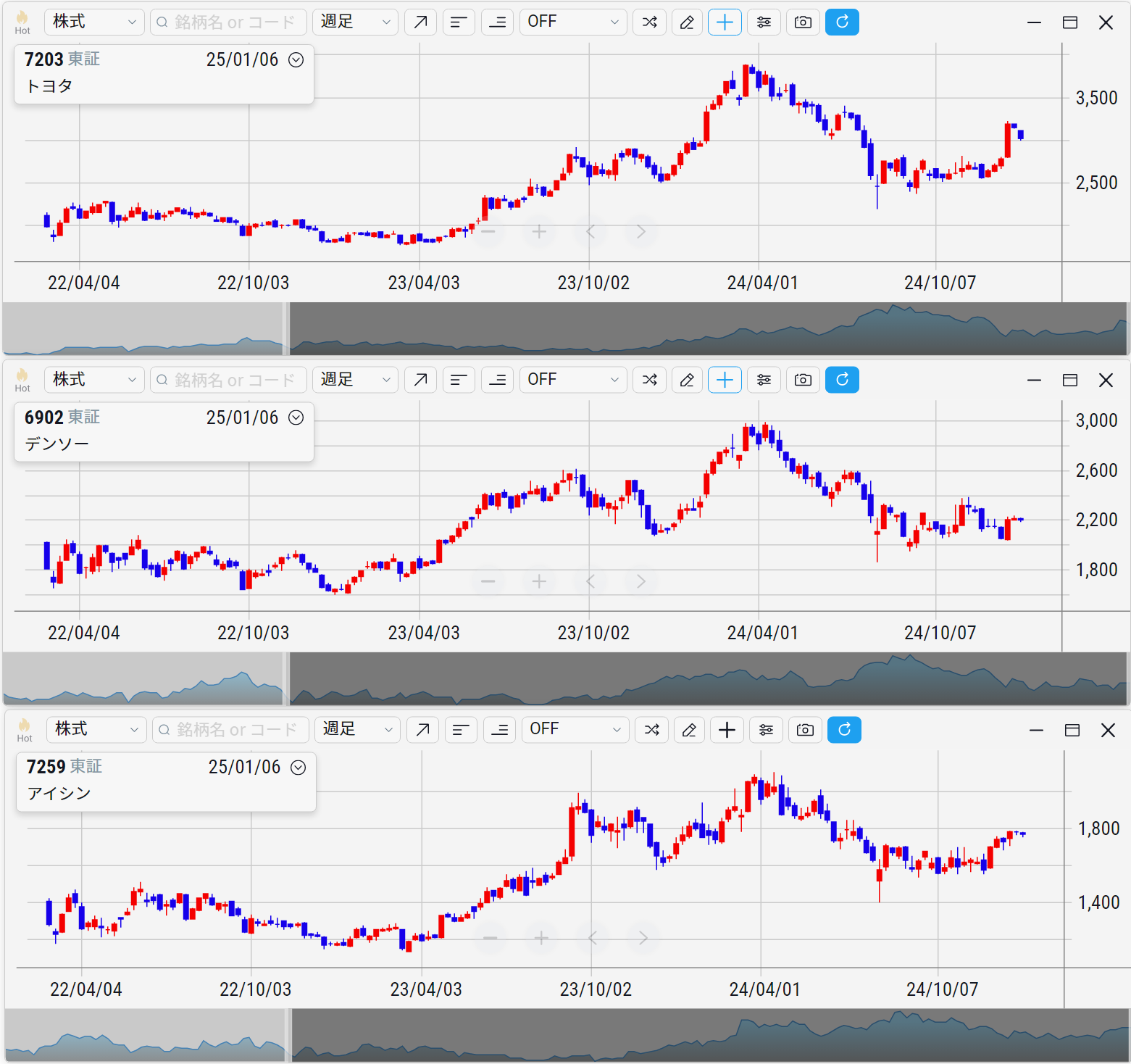Expand the 7259 アイシン info card chevron
The width and height of the screenshot is (1131, 1064).
(x=299, y=767)
